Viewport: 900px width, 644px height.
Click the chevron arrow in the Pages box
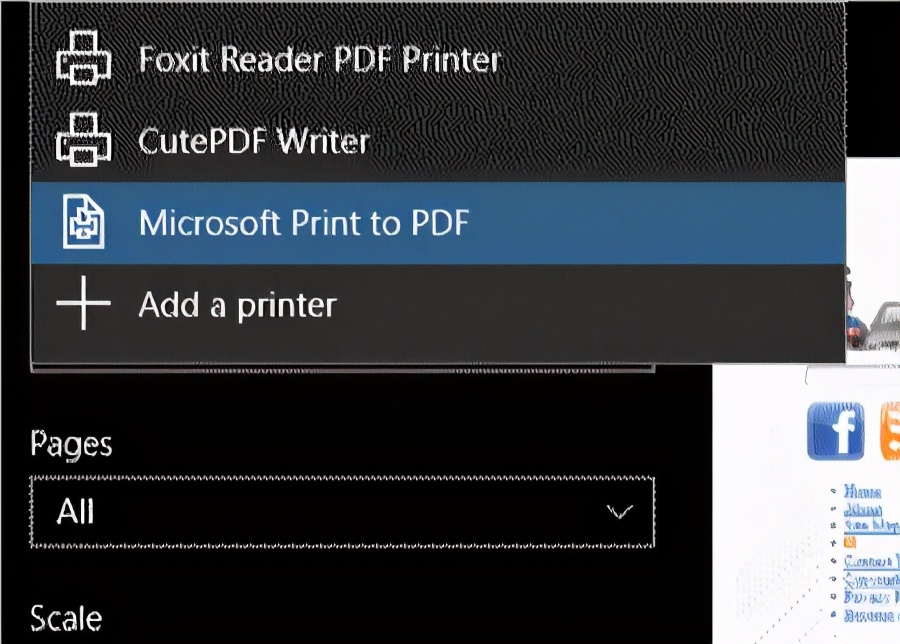tap(620, 511)
